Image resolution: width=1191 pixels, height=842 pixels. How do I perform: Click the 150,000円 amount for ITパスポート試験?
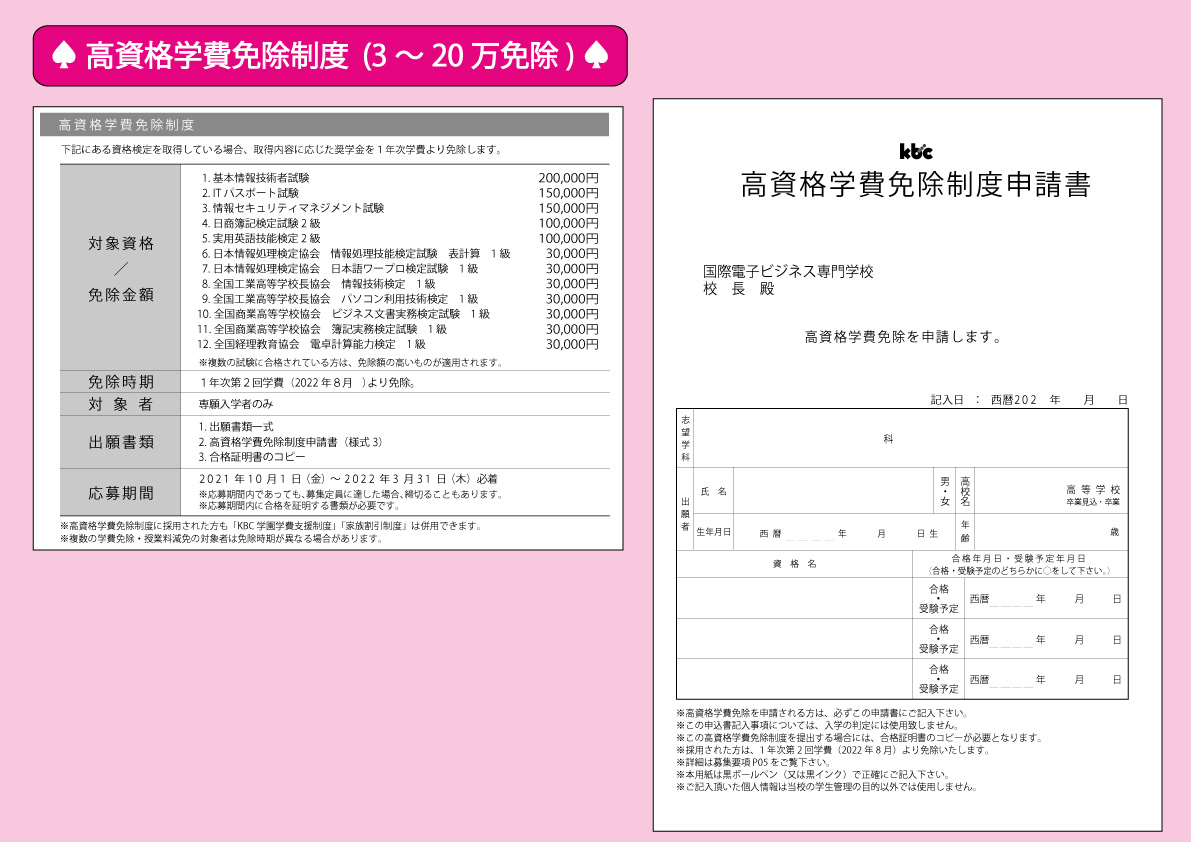[568, 193]
